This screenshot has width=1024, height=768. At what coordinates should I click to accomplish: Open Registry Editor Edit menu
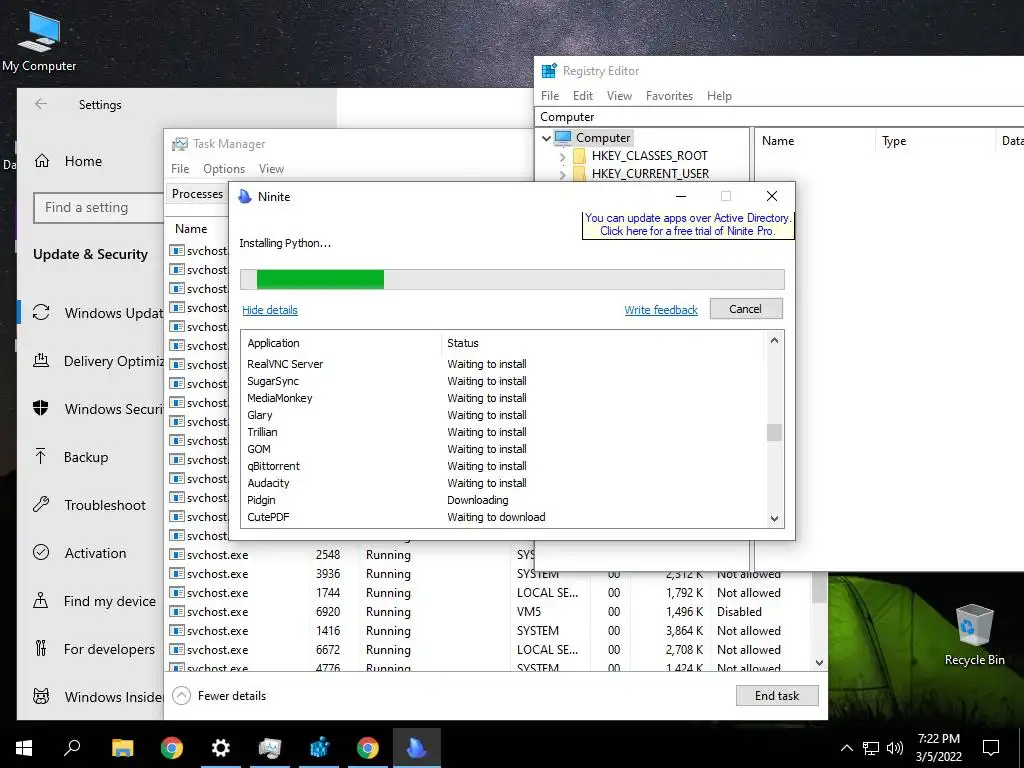coord(583,95)
